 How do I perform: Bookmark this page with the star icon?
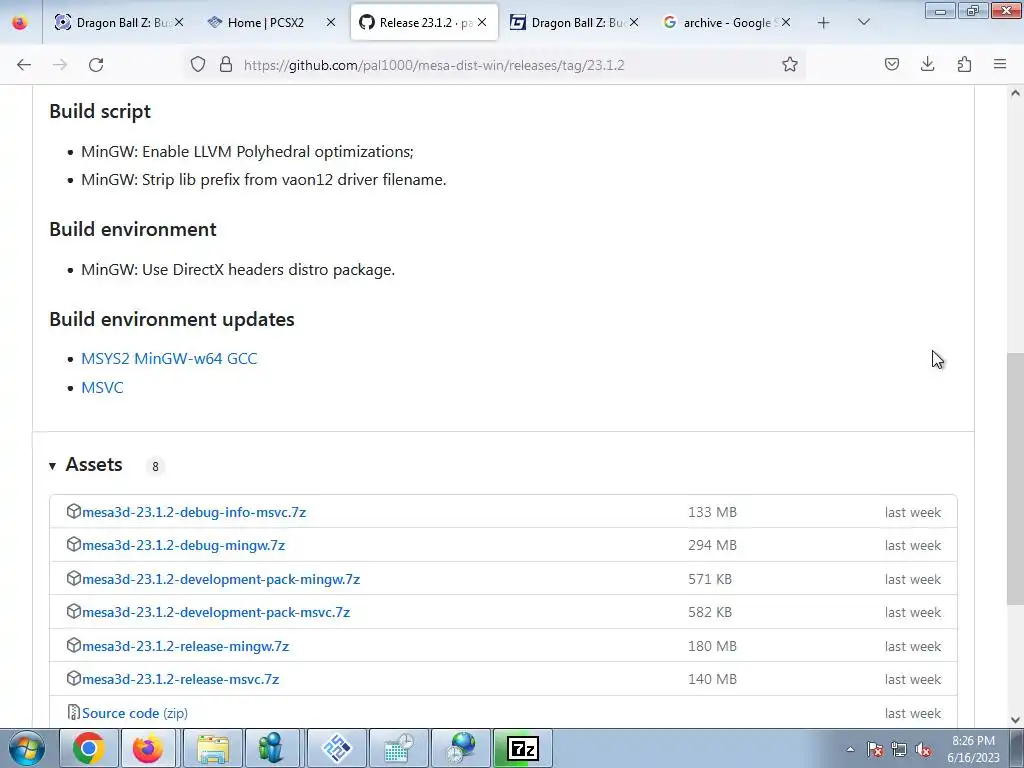(790, 64)
